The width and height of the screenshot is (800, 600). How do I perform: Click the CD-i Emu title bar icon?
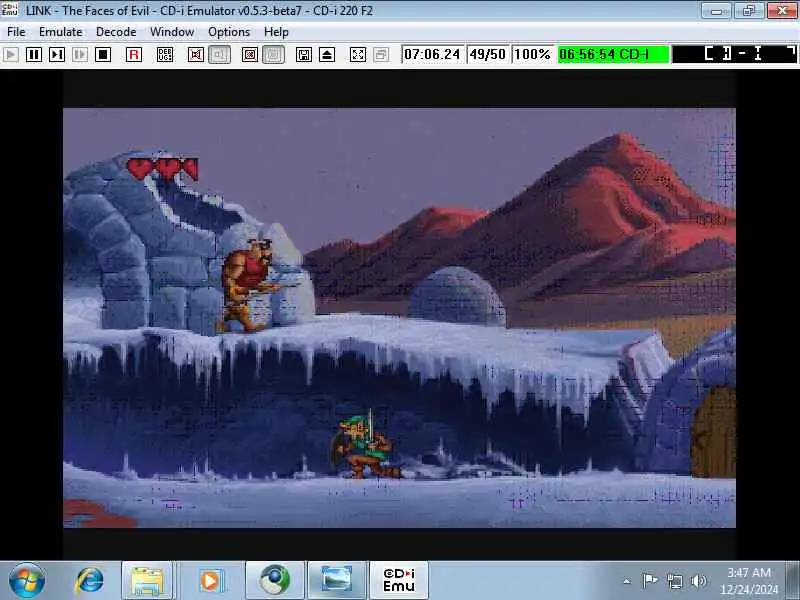(10, 9)
